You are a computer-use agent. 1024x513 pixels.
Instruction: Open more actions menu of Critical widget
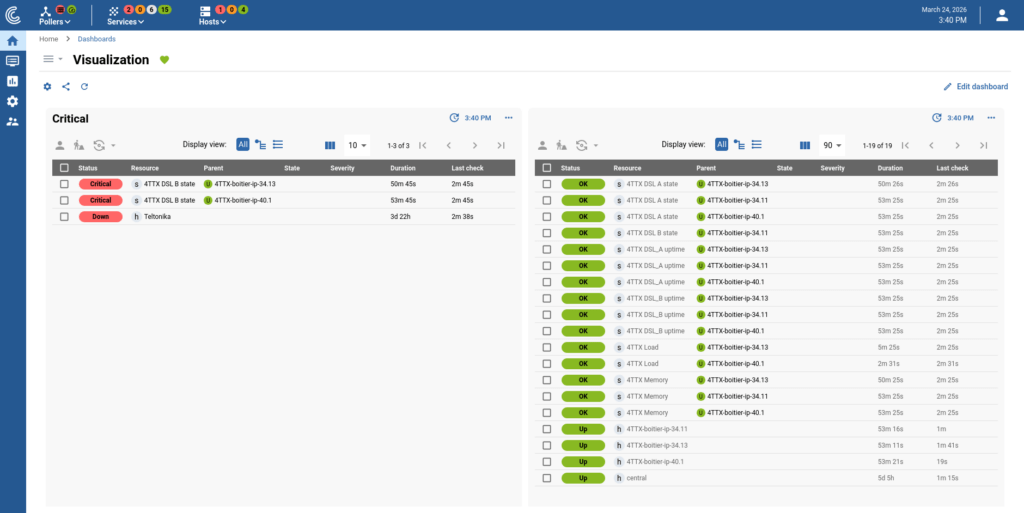pyautogui.click(x=508, y=118)
